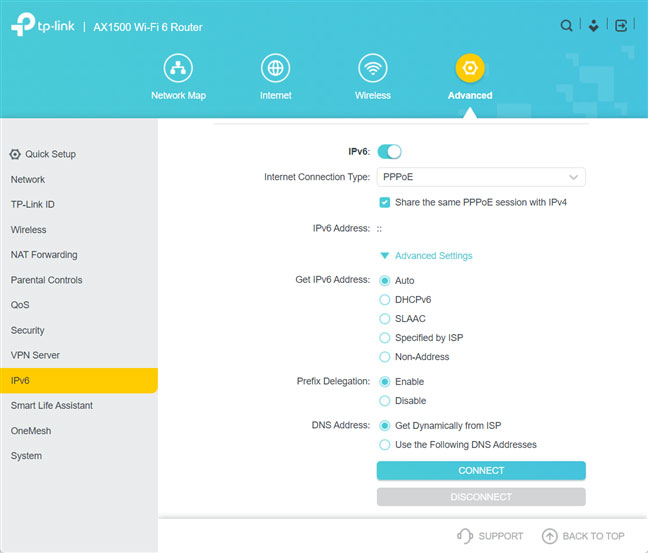Click the 'Prefix Delegation:' label

pos(334,381)
